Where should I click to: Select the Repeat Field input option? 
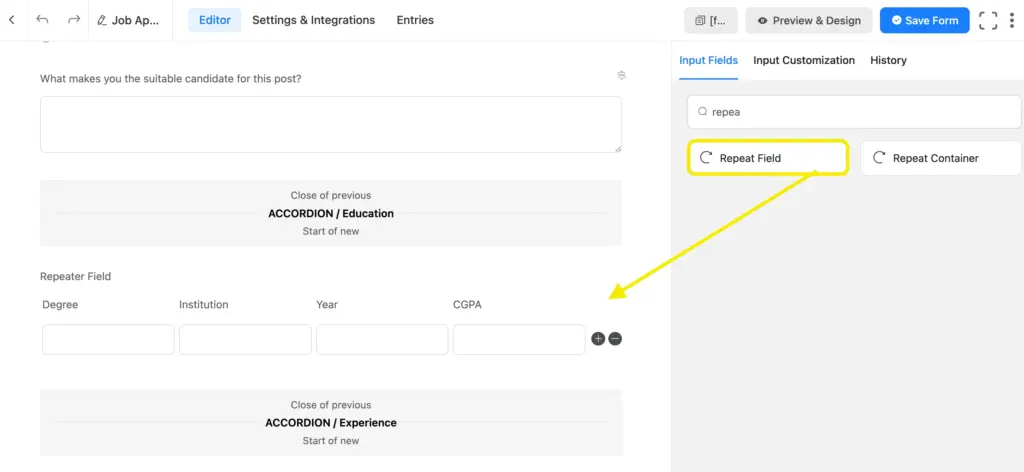[x=767, y=158]
